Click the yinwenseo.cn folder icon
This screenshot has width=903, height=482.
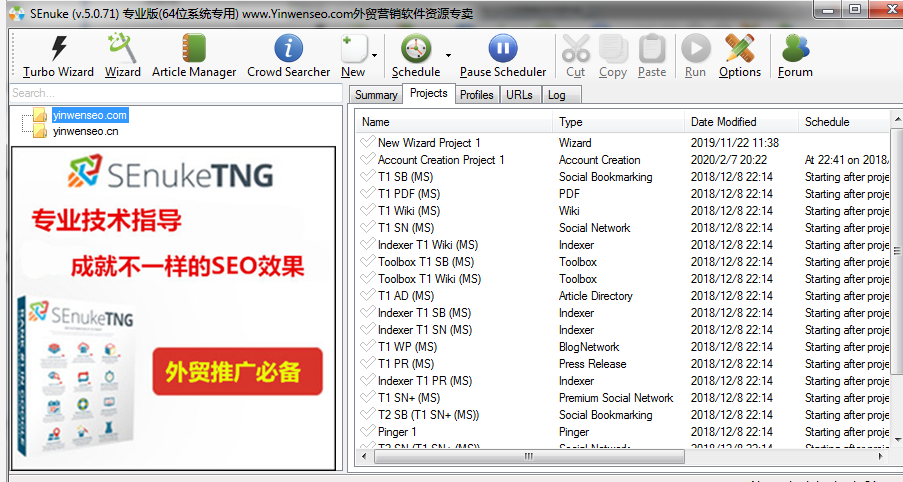(40, 131)
